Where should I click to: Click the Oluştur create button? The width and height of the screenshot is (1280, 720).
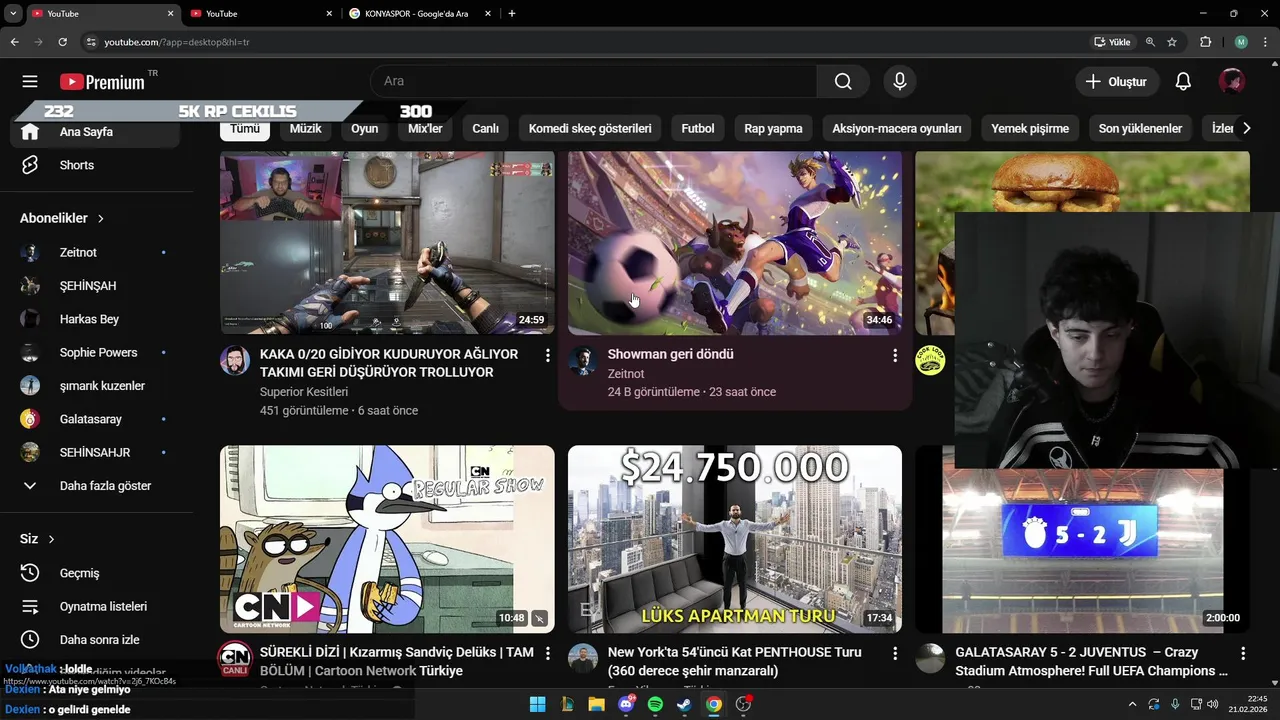click(1117, 82)
